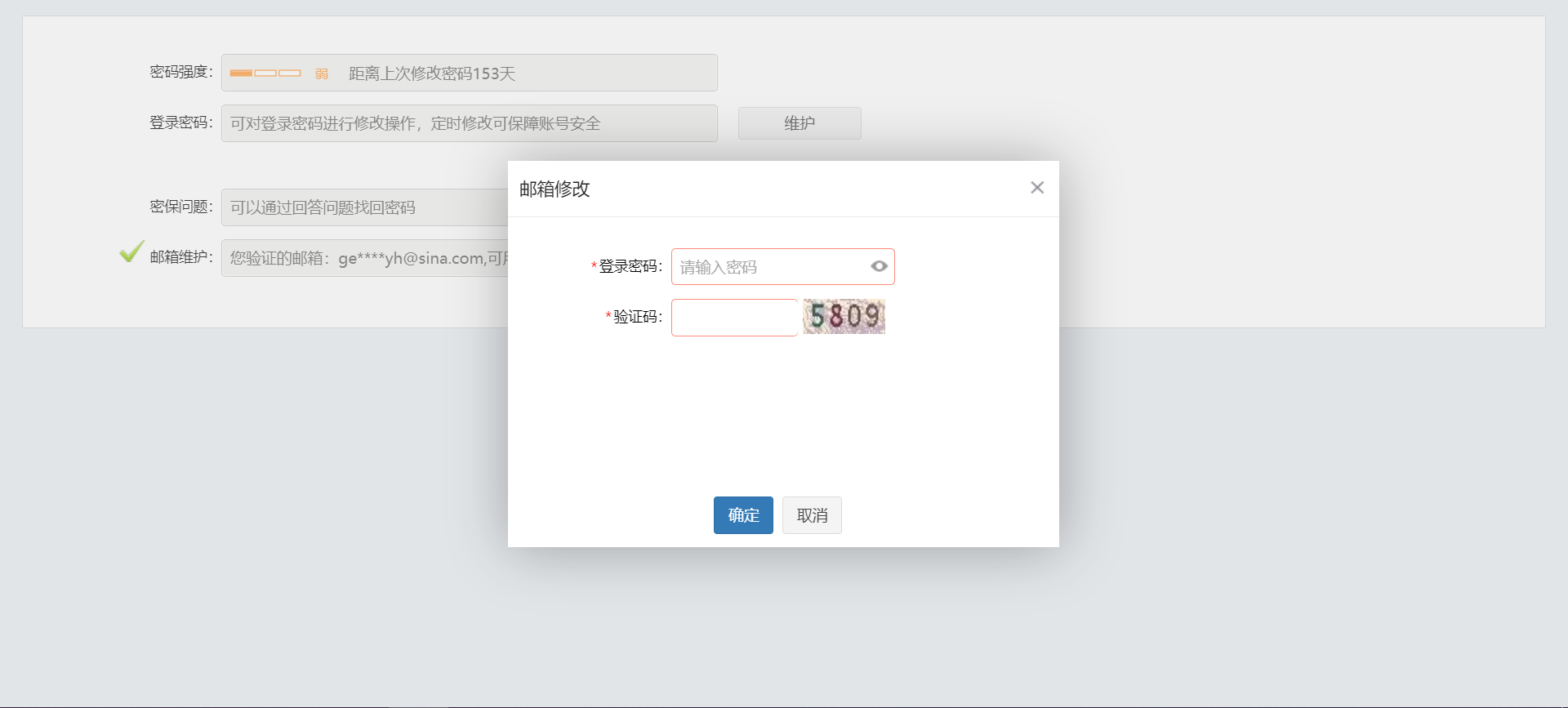
Task: Select the 密码强度 label
Action: [x=181, y=72]
